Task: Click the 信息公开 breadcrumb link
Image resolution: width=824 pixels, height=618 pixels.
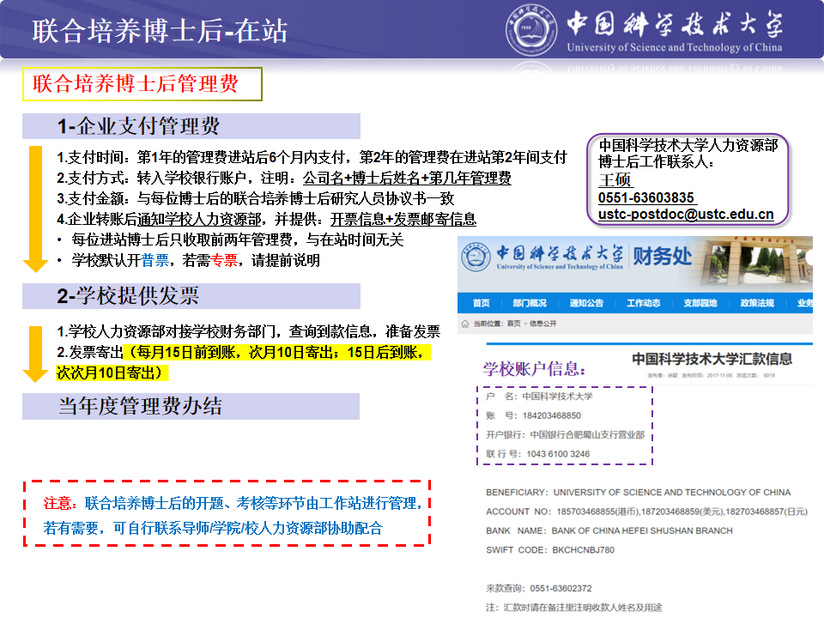Action: point(541,324)
